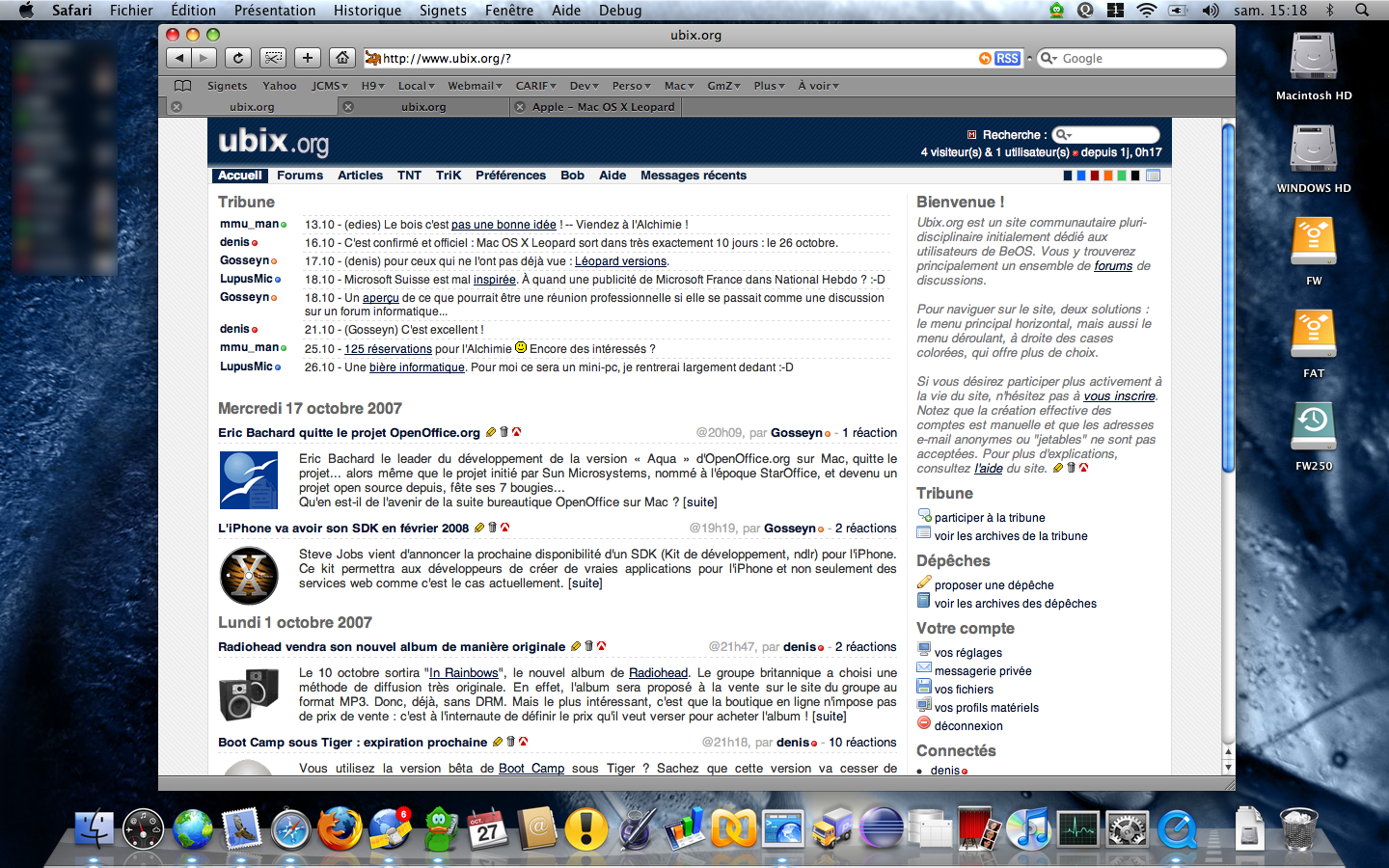The width and height of the screenshot is (1389, 868).
Task: Select the orange color theme square
Action: point(1108,176)
